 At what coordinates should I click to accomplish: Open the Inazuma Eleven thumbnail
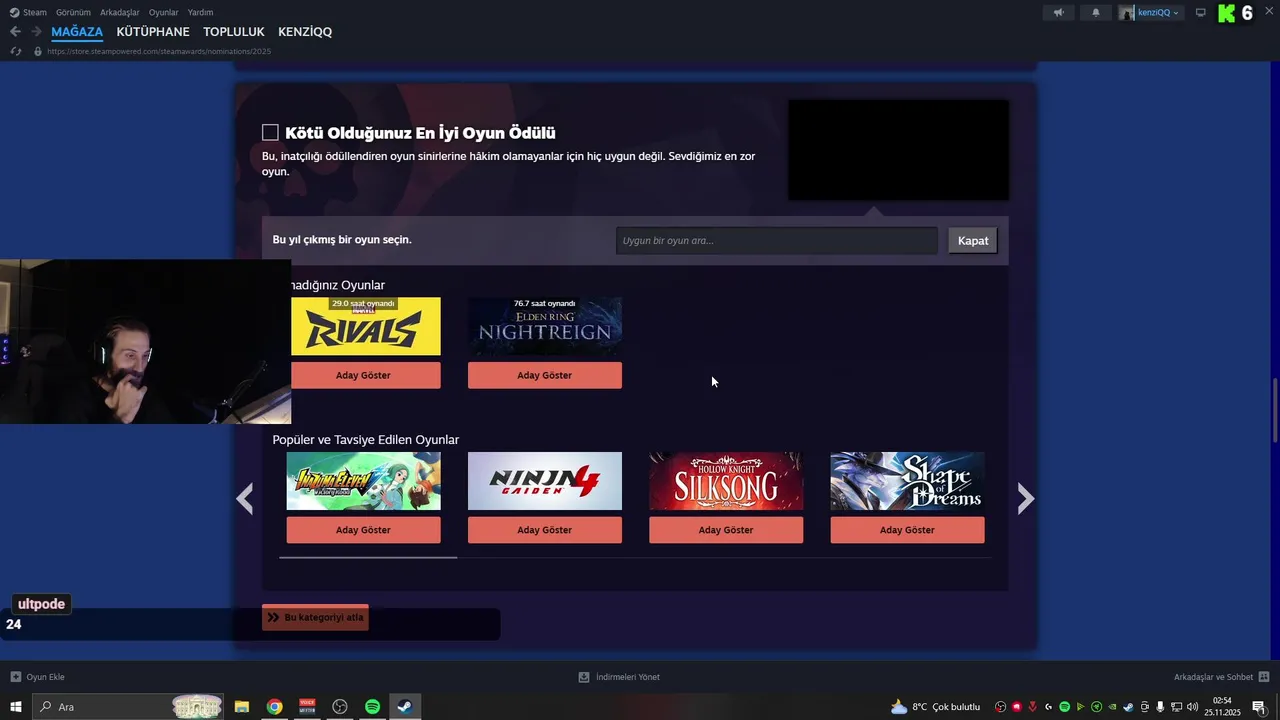363,481
